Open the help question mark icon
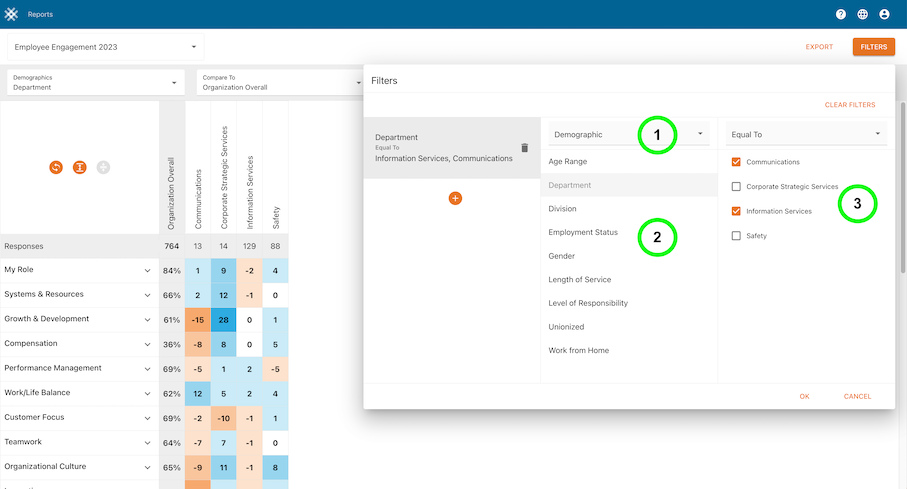 [x=841, y=15]
